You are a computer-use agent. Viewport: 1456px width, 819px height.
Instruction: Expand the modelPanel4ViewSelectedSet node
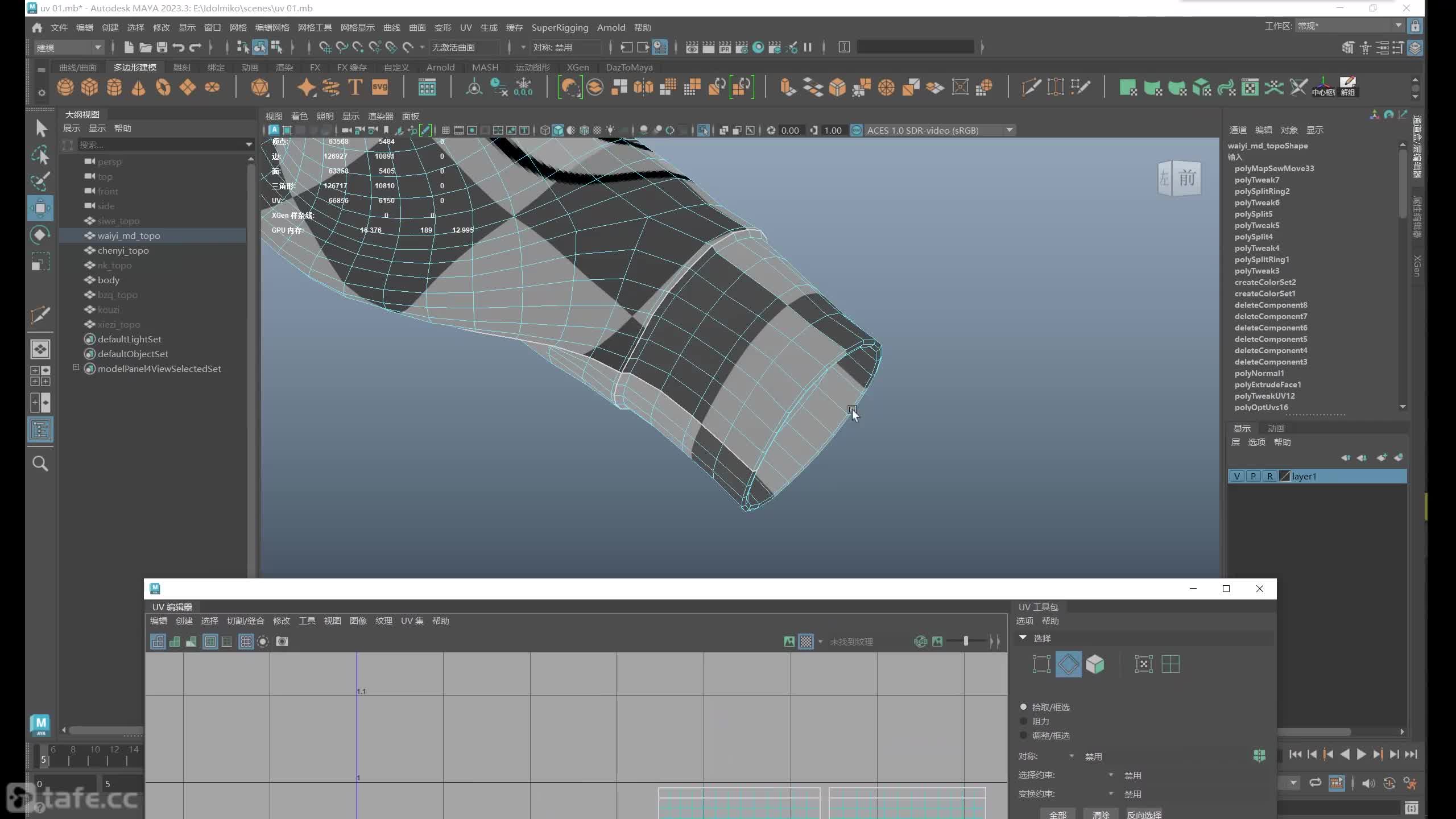tap(76, 368)
